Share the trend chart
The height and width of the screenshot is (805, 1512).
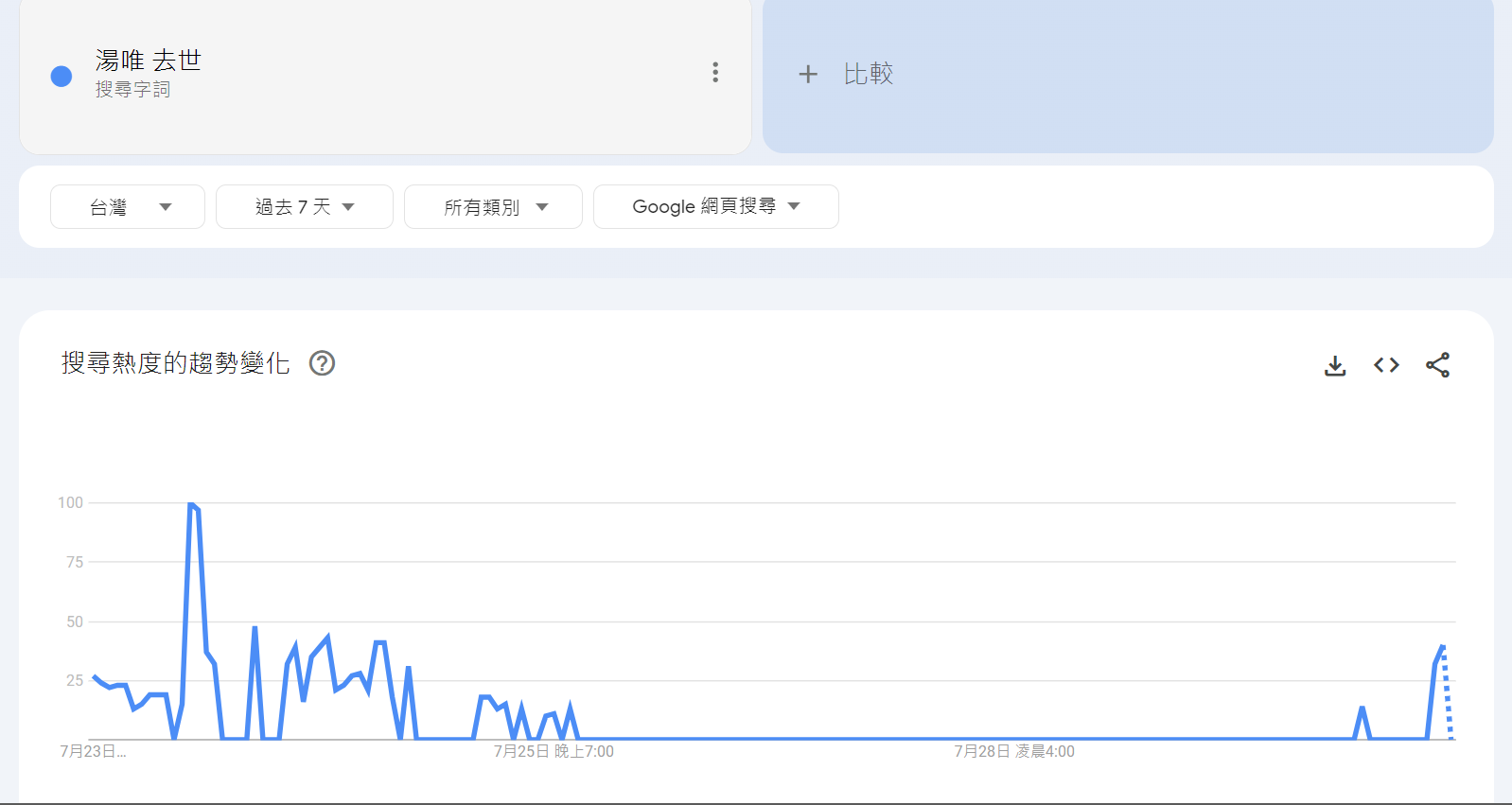(x=1438, y=365)
